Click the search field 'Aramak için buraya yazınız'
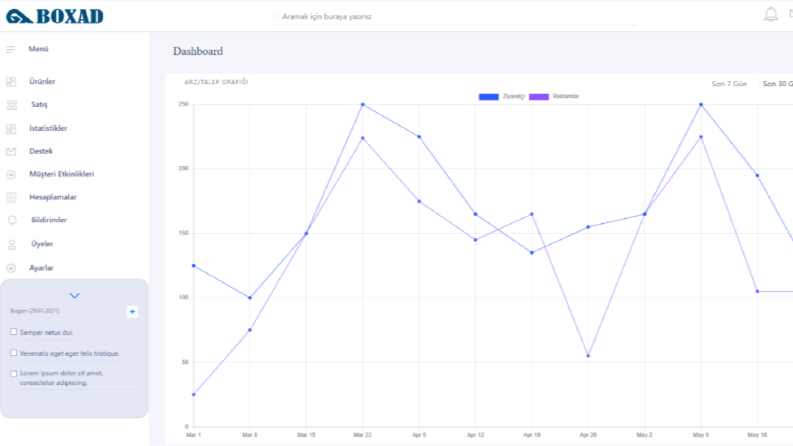 pyautogui.click(x=453, y=17)
